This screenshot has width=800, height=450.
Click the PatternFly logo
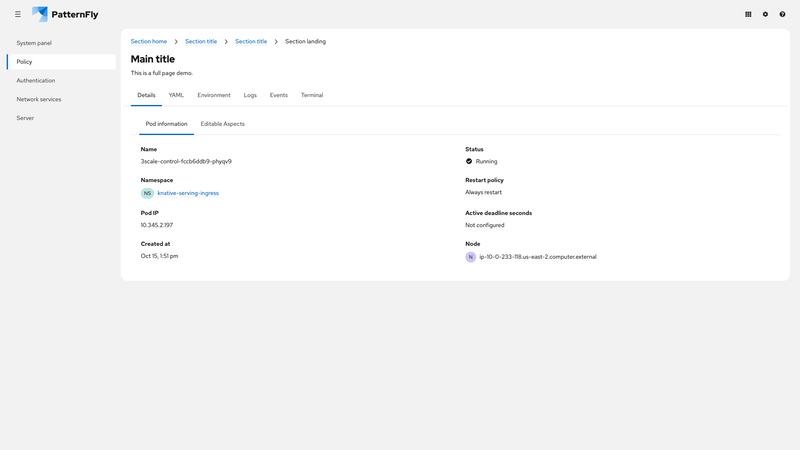click(65, 14)
